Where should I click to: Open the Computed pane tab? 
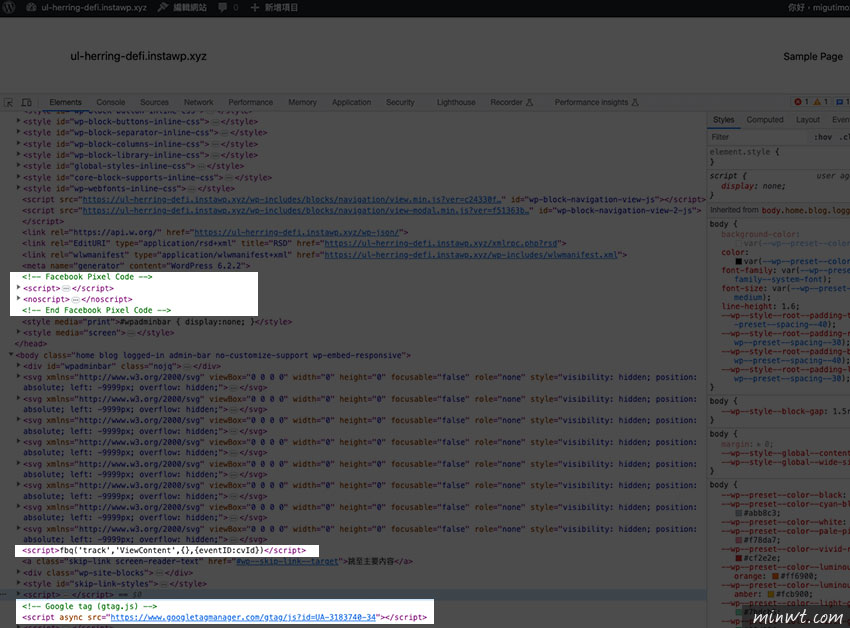click(764, 119)
